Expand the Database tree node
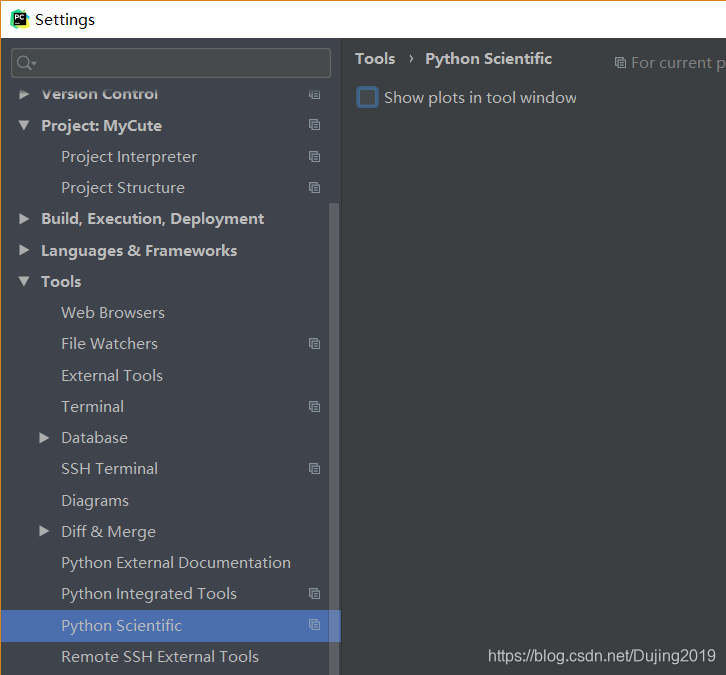 (x=44, y=438)
